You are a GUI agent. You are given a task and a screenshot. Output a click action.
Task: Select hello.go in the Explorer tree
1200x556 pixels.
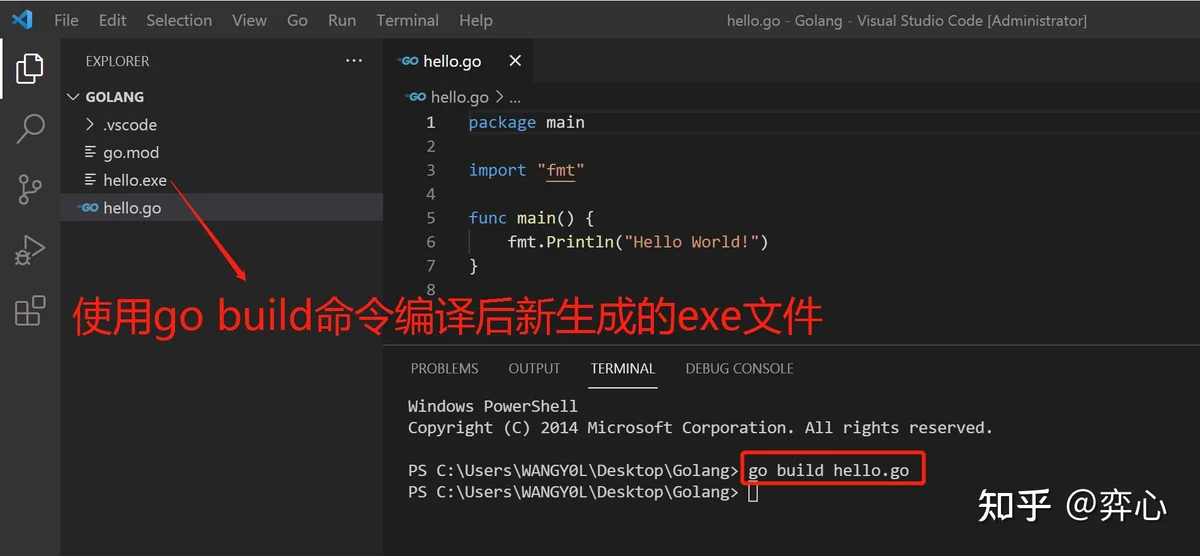tap(222, 208)
